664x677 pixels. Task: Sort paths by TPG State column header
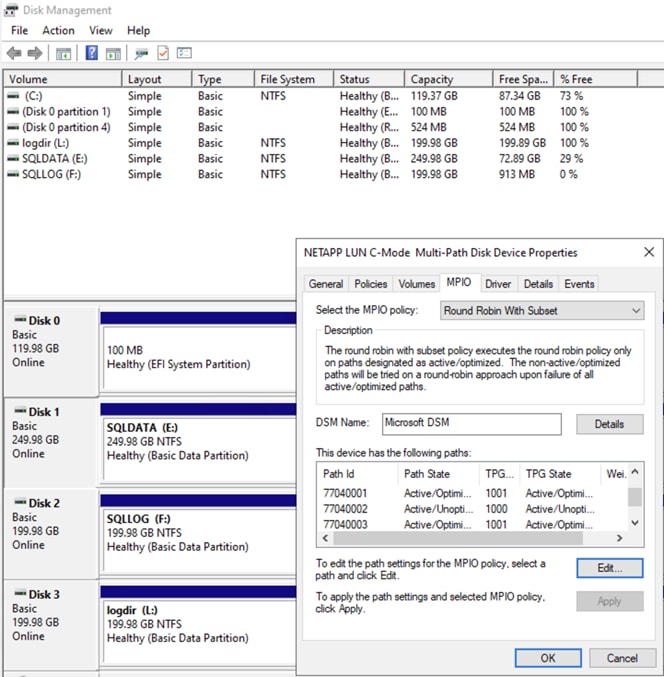pos(560,474)
